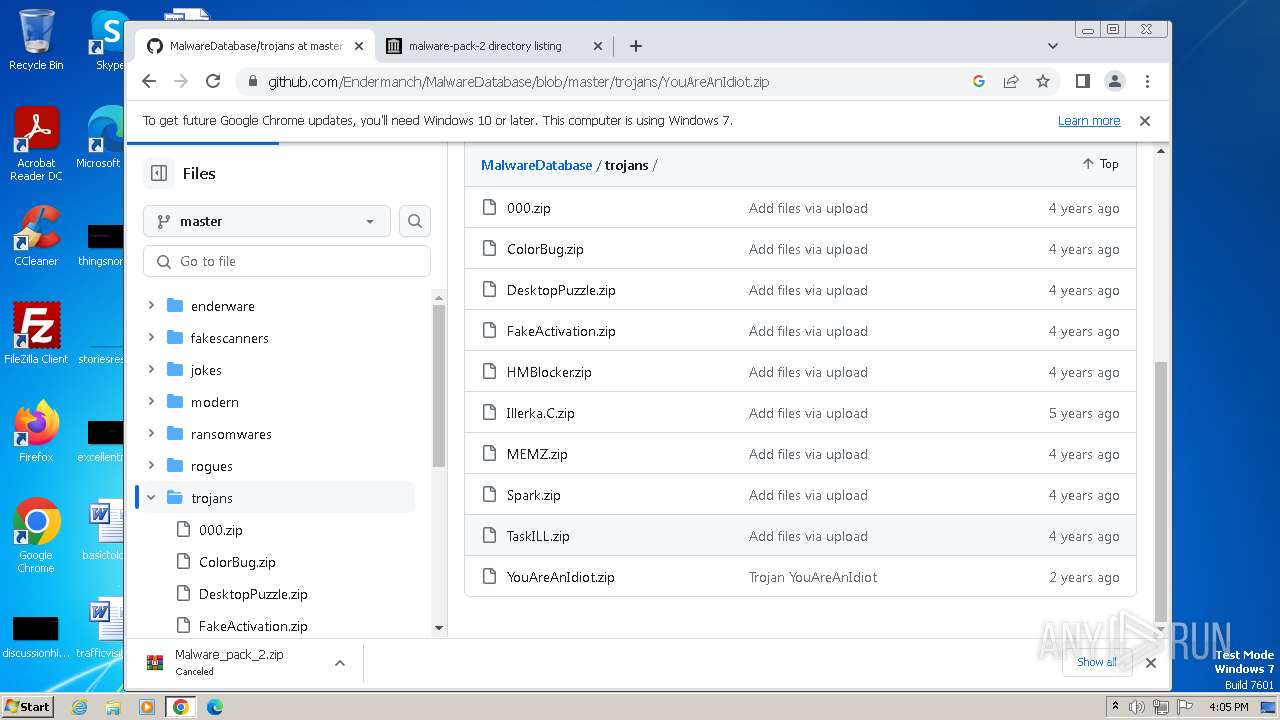Select DesktopPuzzle.zip in the file tree
The height and width of the screenshot is (720, 1280).
(x=253, y=594)
